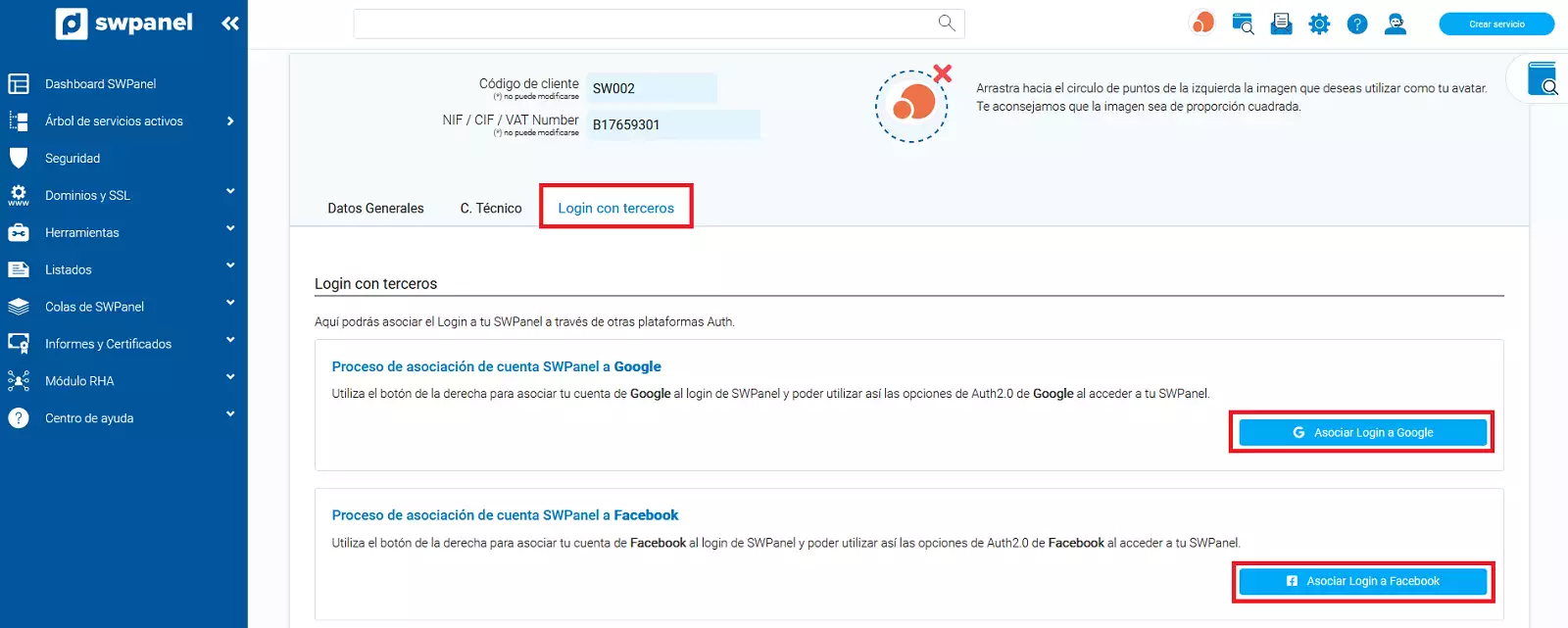Click the search-window icon in top toolbar

[1243, 24]
